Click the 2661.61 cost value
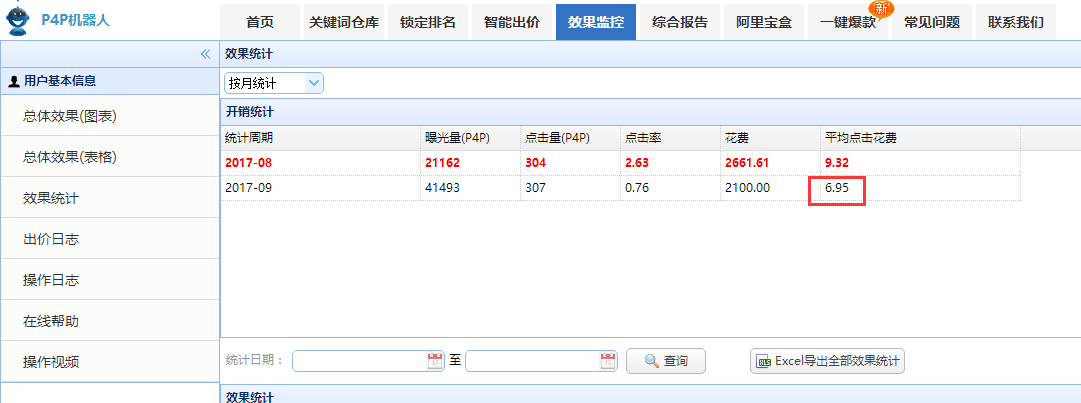This screenshot has width=1081, height=403. tap(748, 163)
